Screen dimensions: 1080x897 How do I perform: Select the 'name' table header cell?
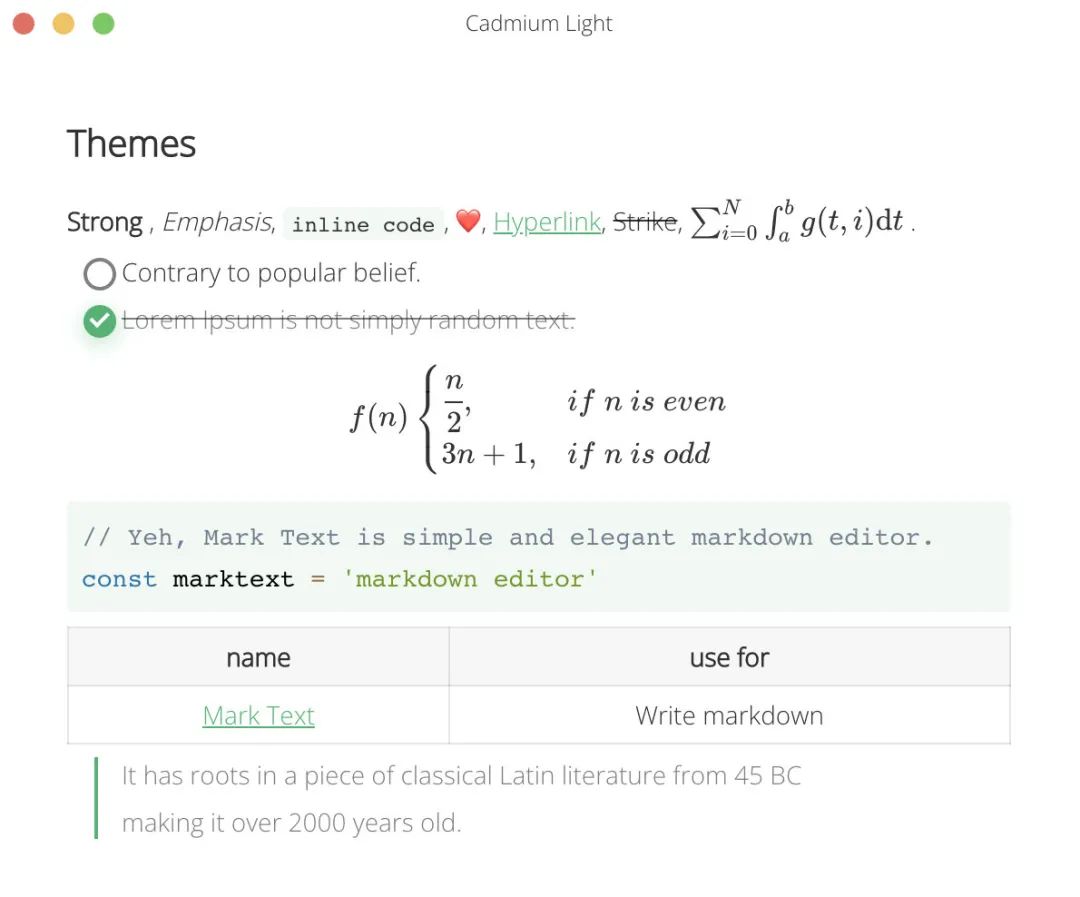coord(258,657)
